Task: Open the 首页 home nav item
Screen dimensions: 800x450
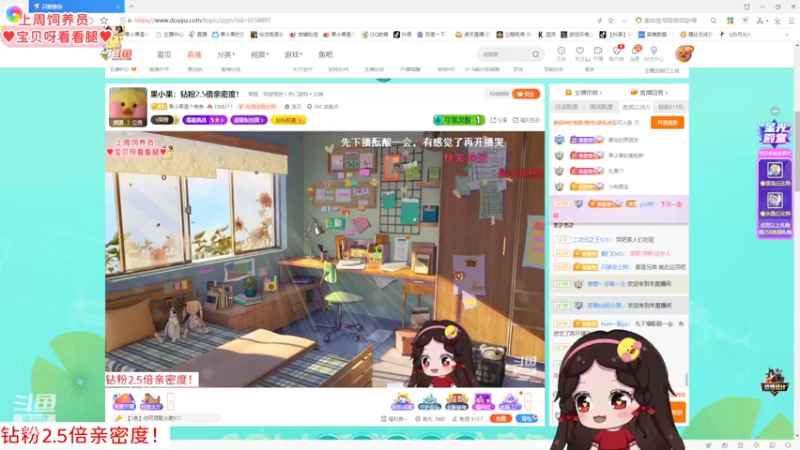Action: [x=164, y=55]
